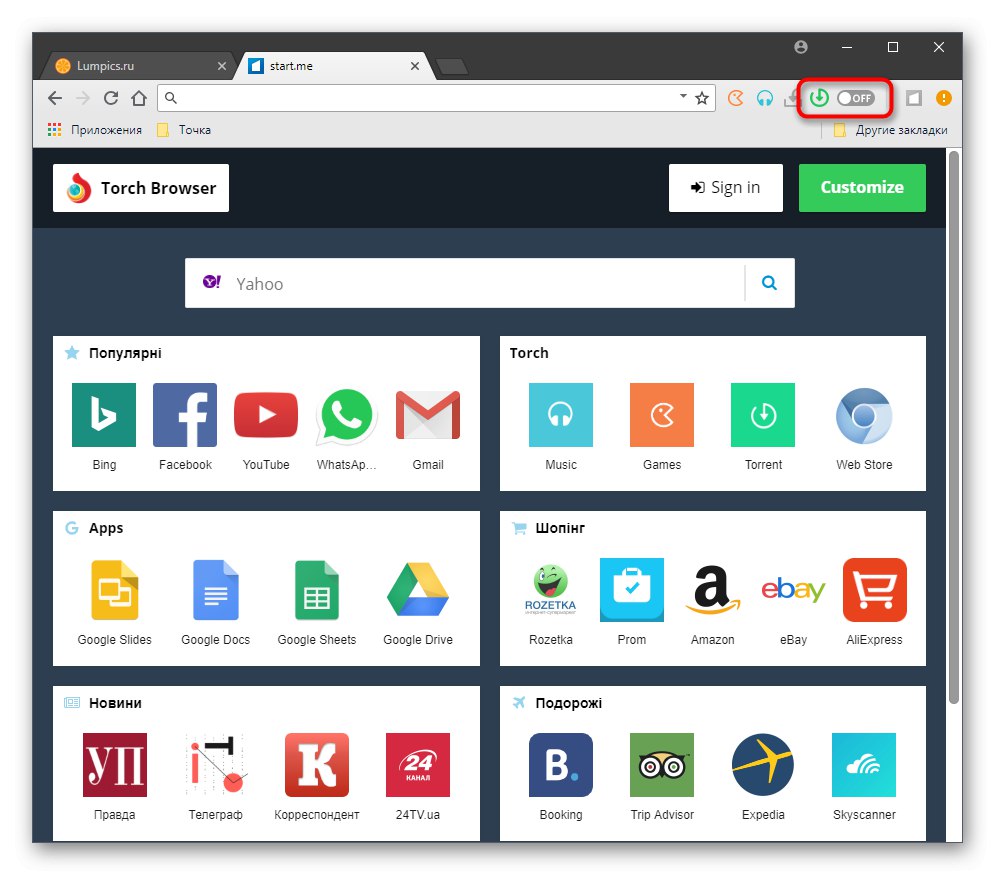Open the YouTube shortcut tile
Image resolution: width=995 pixels, height=875 pixels.
[266, 415]
